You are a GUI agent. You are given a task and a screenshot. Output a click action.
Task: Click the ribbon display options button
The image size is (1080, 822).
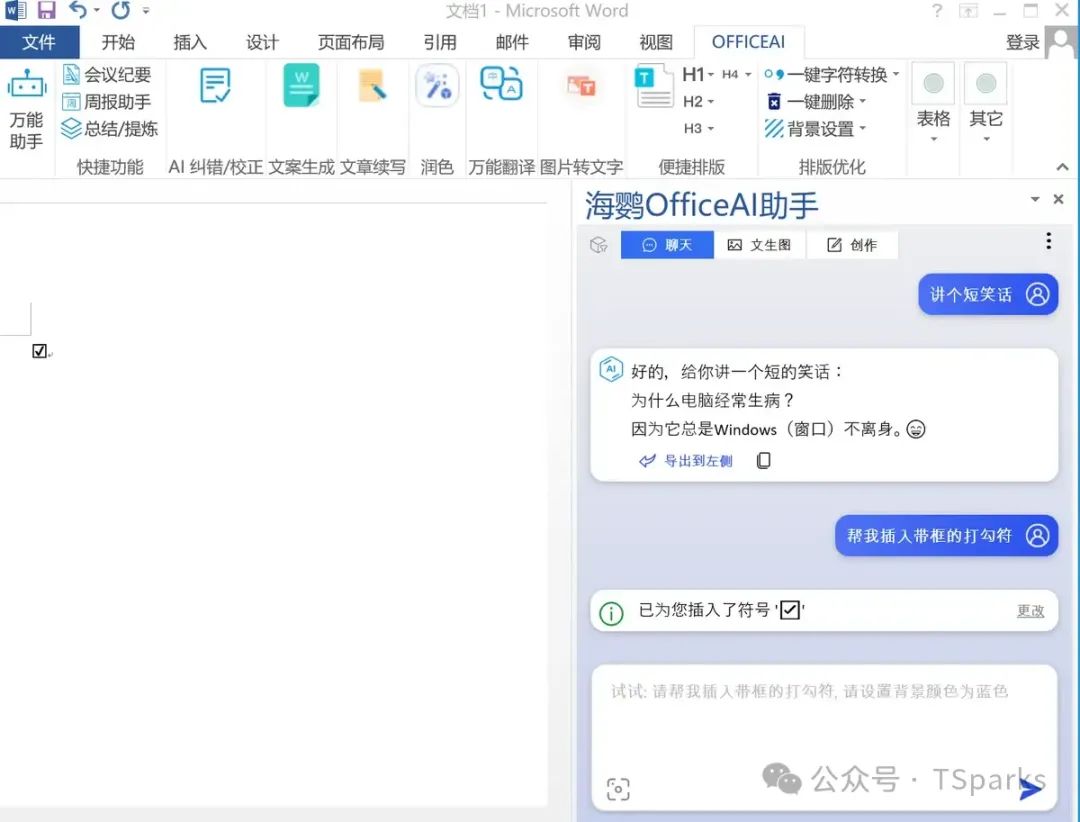[968, 10]
